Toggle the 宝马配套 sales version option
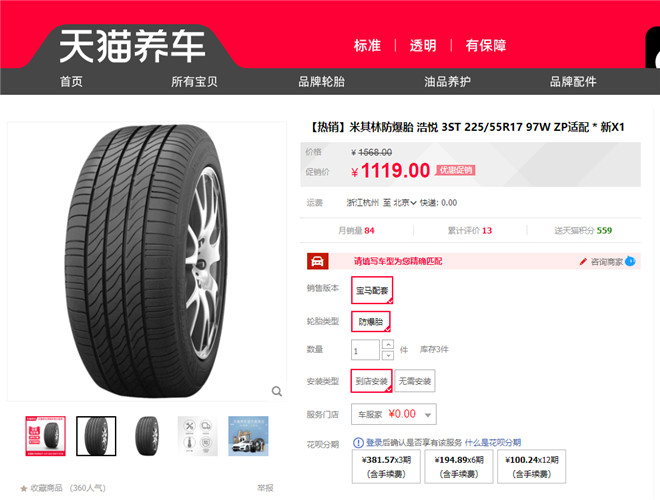Viewport: 660px width, 500px height. click(x=372, y=290)
